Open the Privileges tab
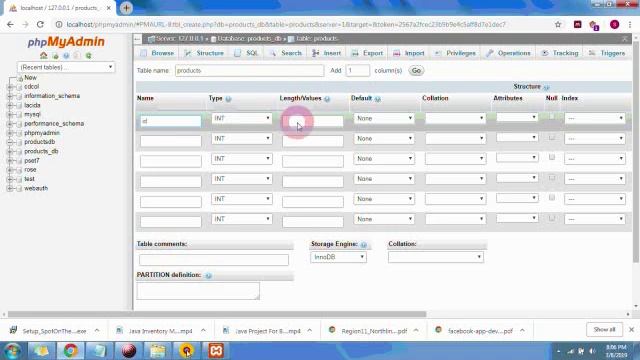This screenshot has width=640, height=360. tap(455, 53)
